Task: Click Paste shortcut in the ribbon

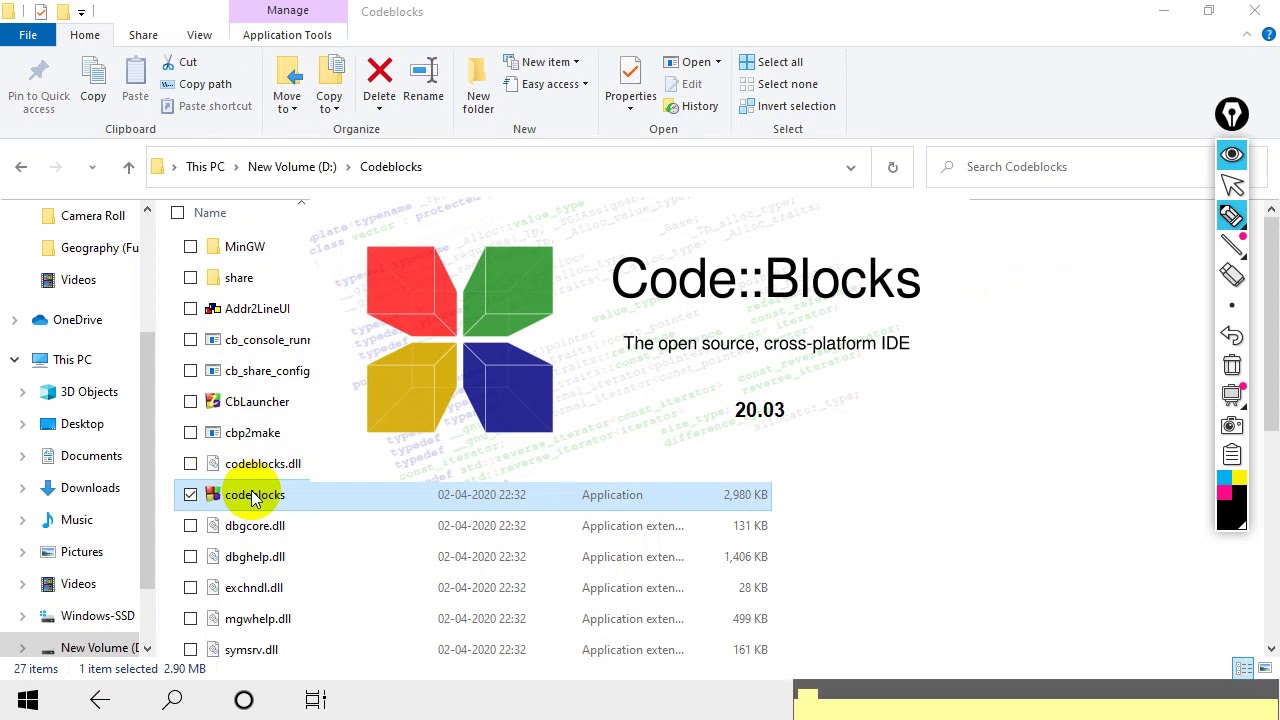Action: pyautogui.click(x=205, y=106)
